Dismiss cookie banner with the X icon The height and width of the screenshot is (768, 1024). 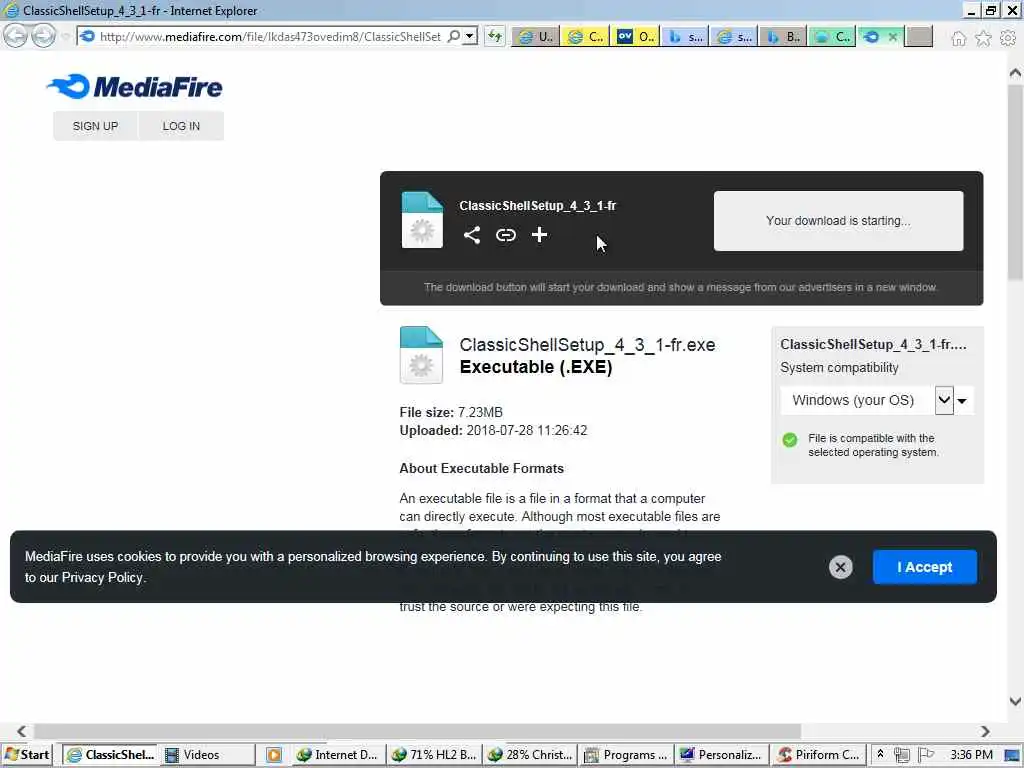[840, 567]
